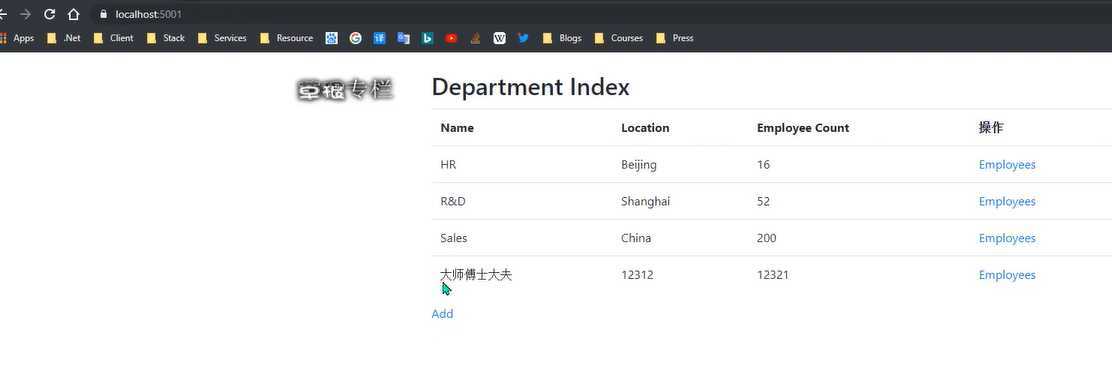The width and height of the screenshot is (1112, 375).
Task: Open the blue translate bookmark icon
Action: [x=379, y=38]
